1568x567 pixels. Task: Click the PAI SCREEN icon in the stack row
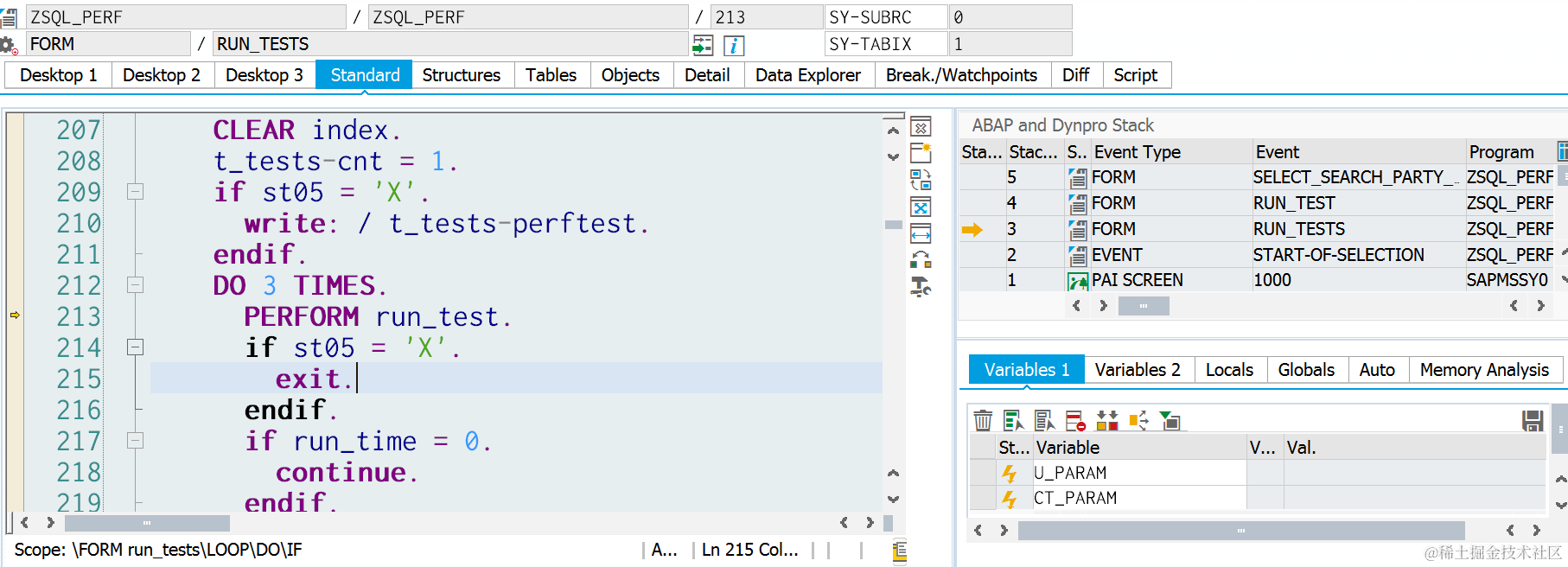point(1078,281)
